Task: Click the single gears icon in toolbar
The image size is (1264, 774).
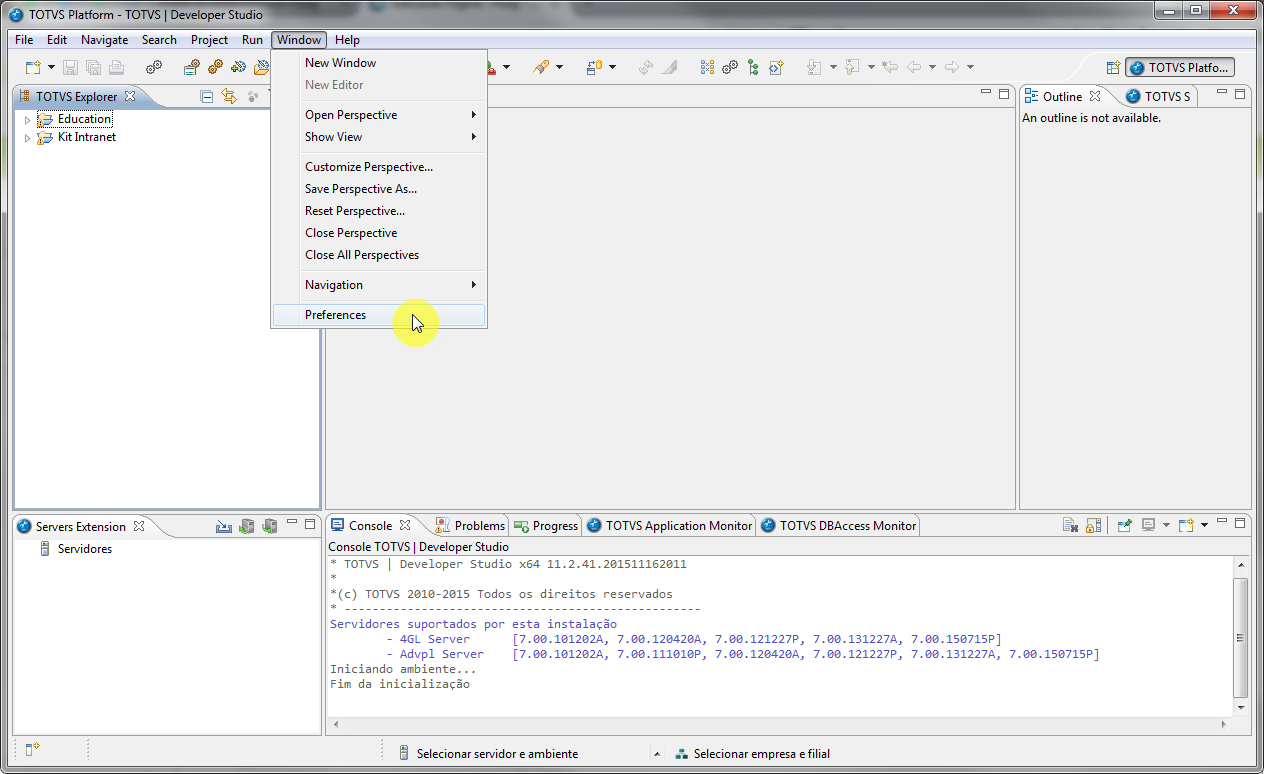Action: click(x=153, y=67)
